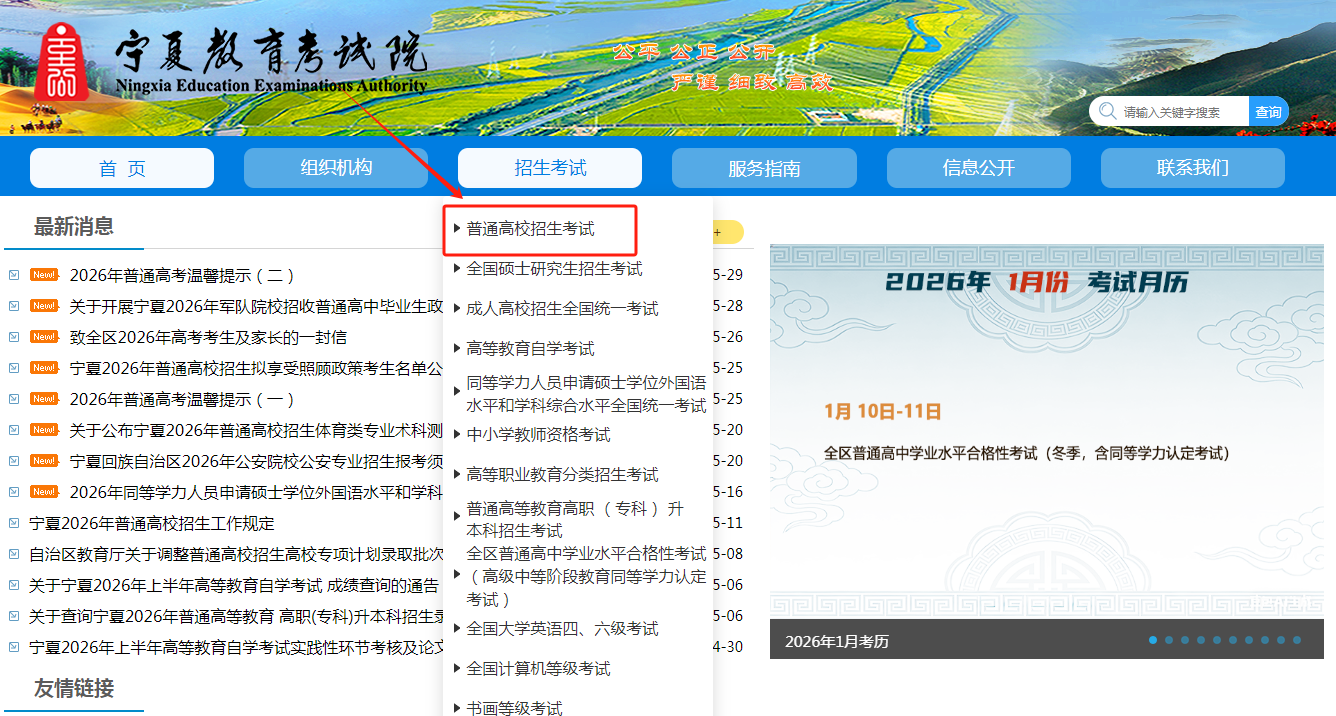Click New! badge beside 拟享受照顾政策考生名单 item
Viewport: 1336px width, 716px height.
point(44,368)
